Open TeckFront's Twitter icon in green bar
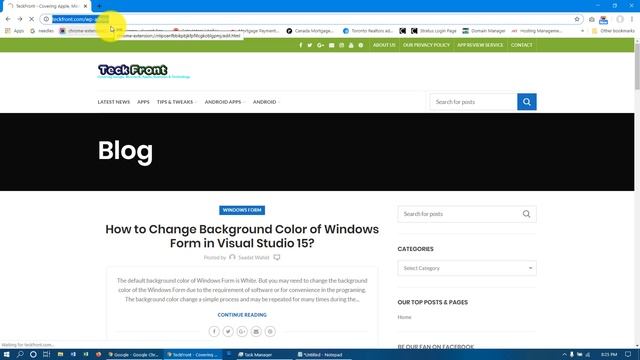 [x=310, y=45]
